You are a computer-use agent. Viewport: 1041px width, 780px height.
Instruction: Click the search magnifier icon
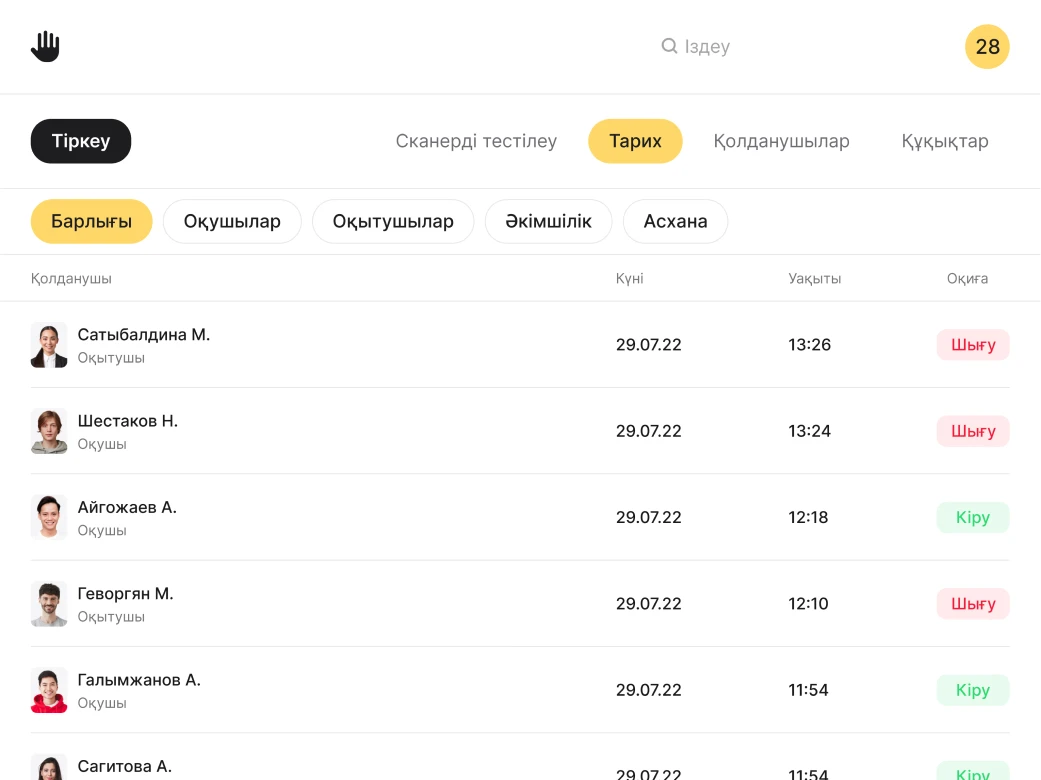(669, 46)
